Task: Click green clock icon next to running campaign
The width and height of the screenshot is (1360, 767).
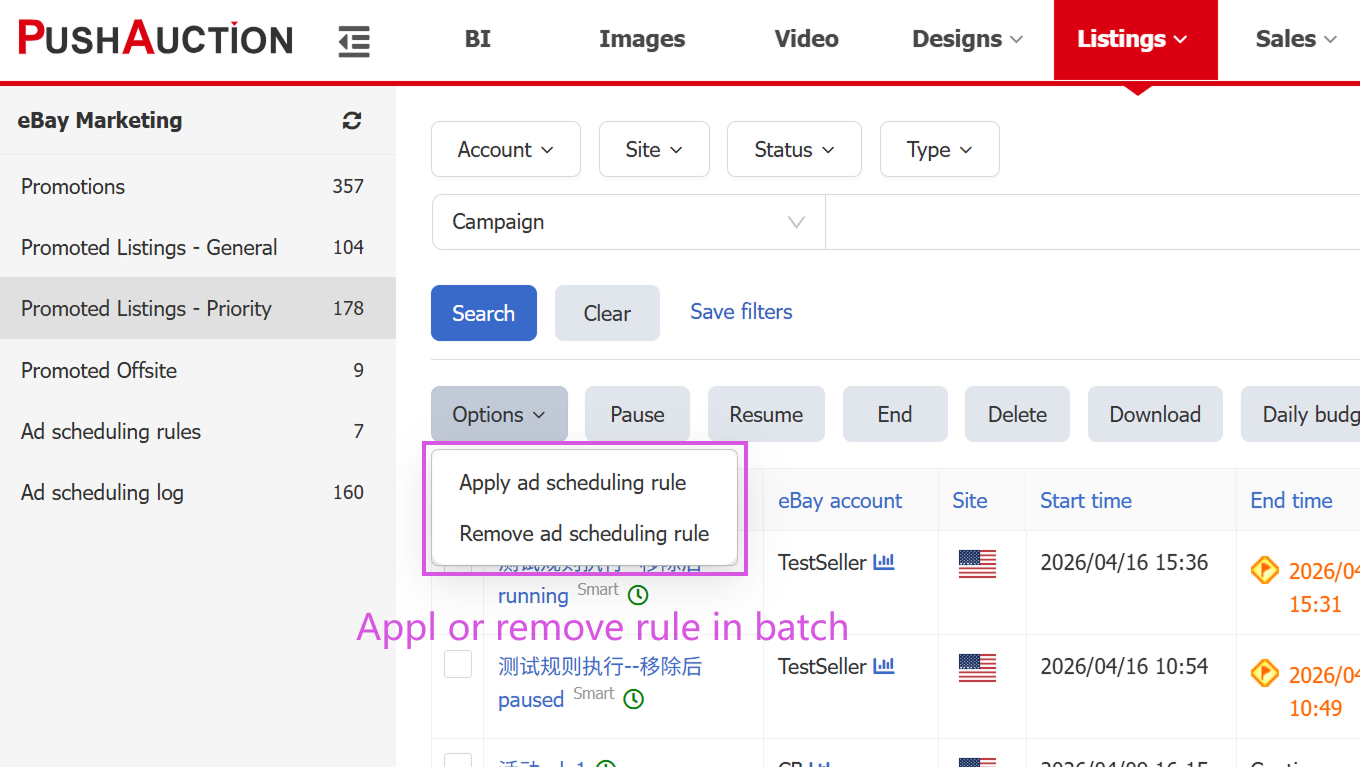Action: [x=638, y=595]
